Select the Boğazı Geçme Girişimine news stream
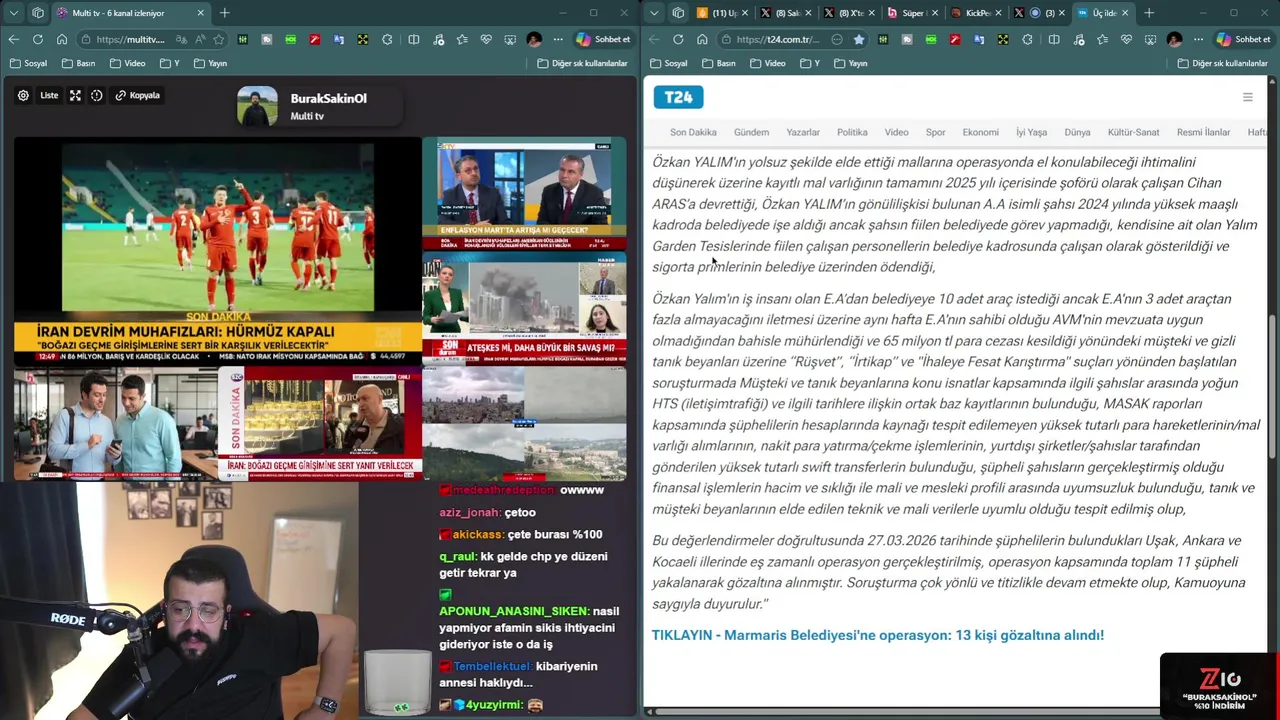 320,424
